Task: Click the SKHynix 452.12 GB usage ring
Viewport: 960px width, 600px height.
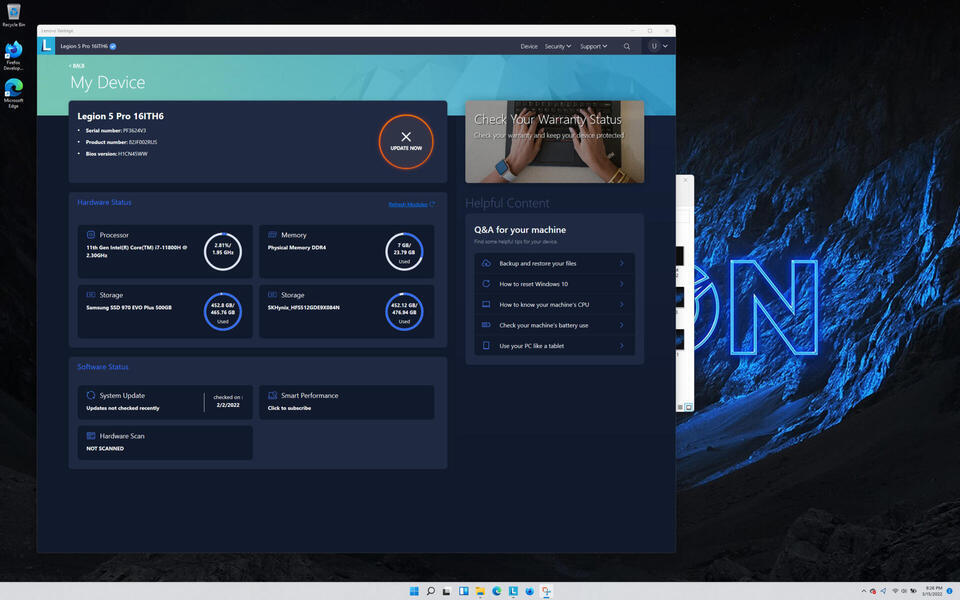Action: [x=404, y=312]
